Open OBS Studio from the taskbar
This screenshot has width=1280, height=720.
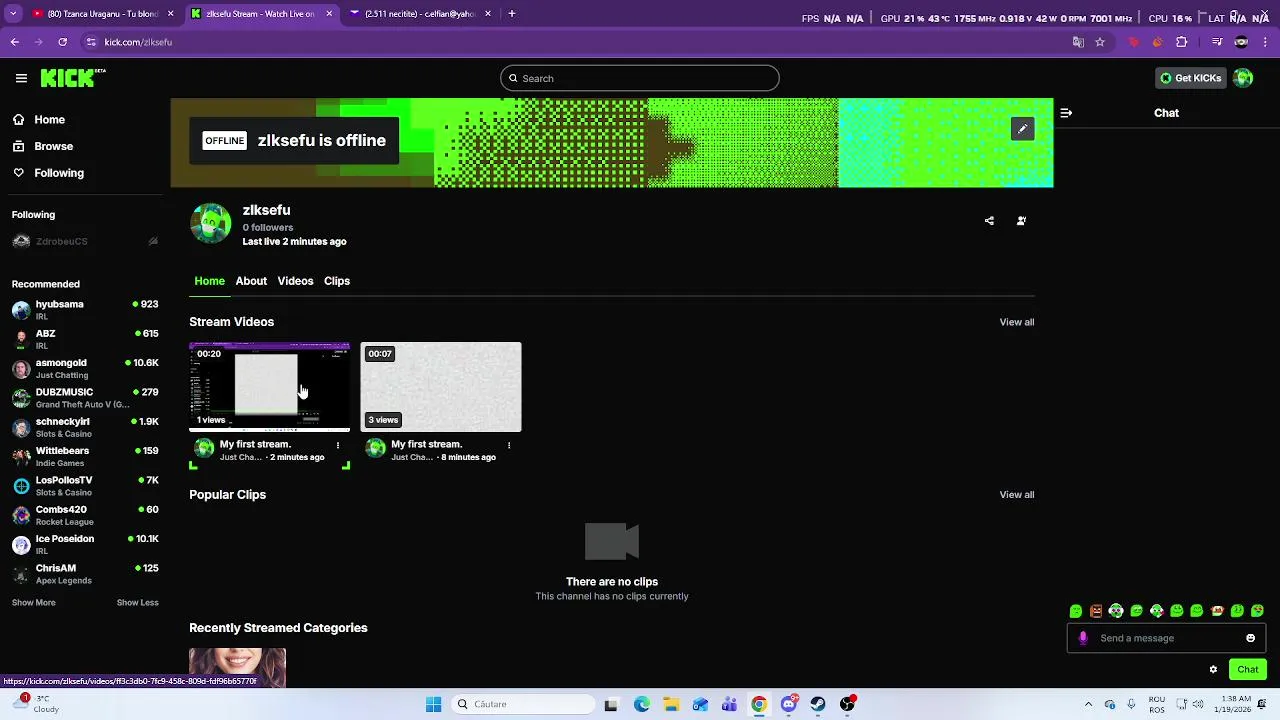[848, 704]
